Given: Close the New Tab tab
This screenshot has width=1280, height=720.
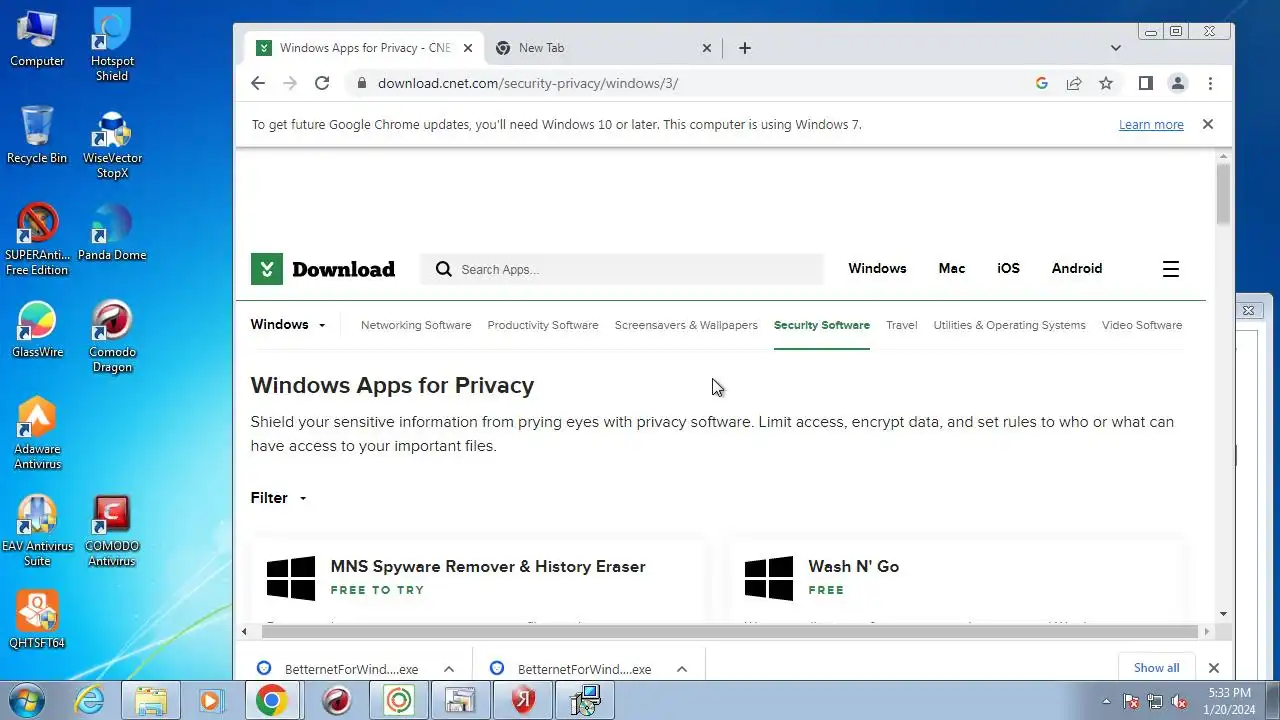Looking at the screenshot, I should click(706, 48).
